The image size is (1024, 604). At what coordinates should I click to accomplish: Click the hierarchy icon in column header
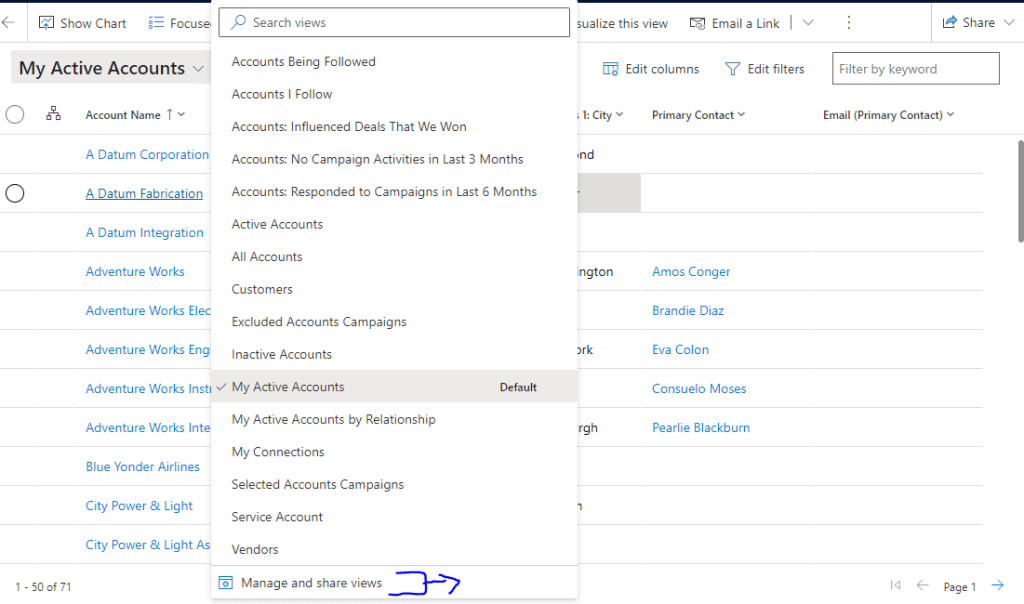(x=54, y=115)
